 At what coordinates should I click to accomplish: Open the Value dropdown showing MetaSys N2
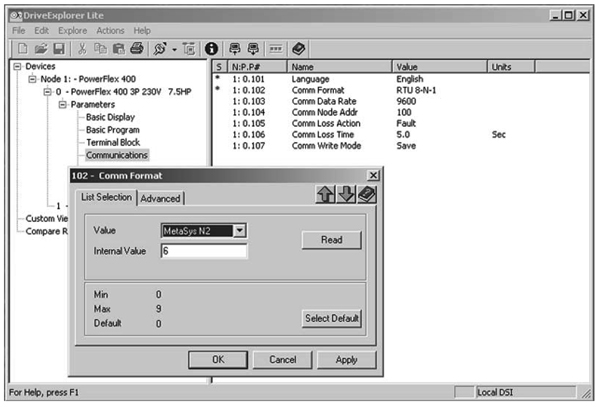pyautogui.click(x=239, y=231)
